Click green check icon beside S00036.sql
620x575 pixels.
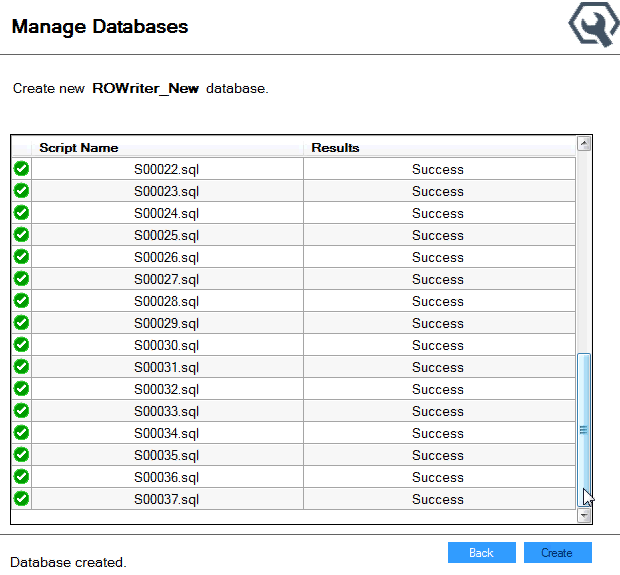tap(21, 477)
